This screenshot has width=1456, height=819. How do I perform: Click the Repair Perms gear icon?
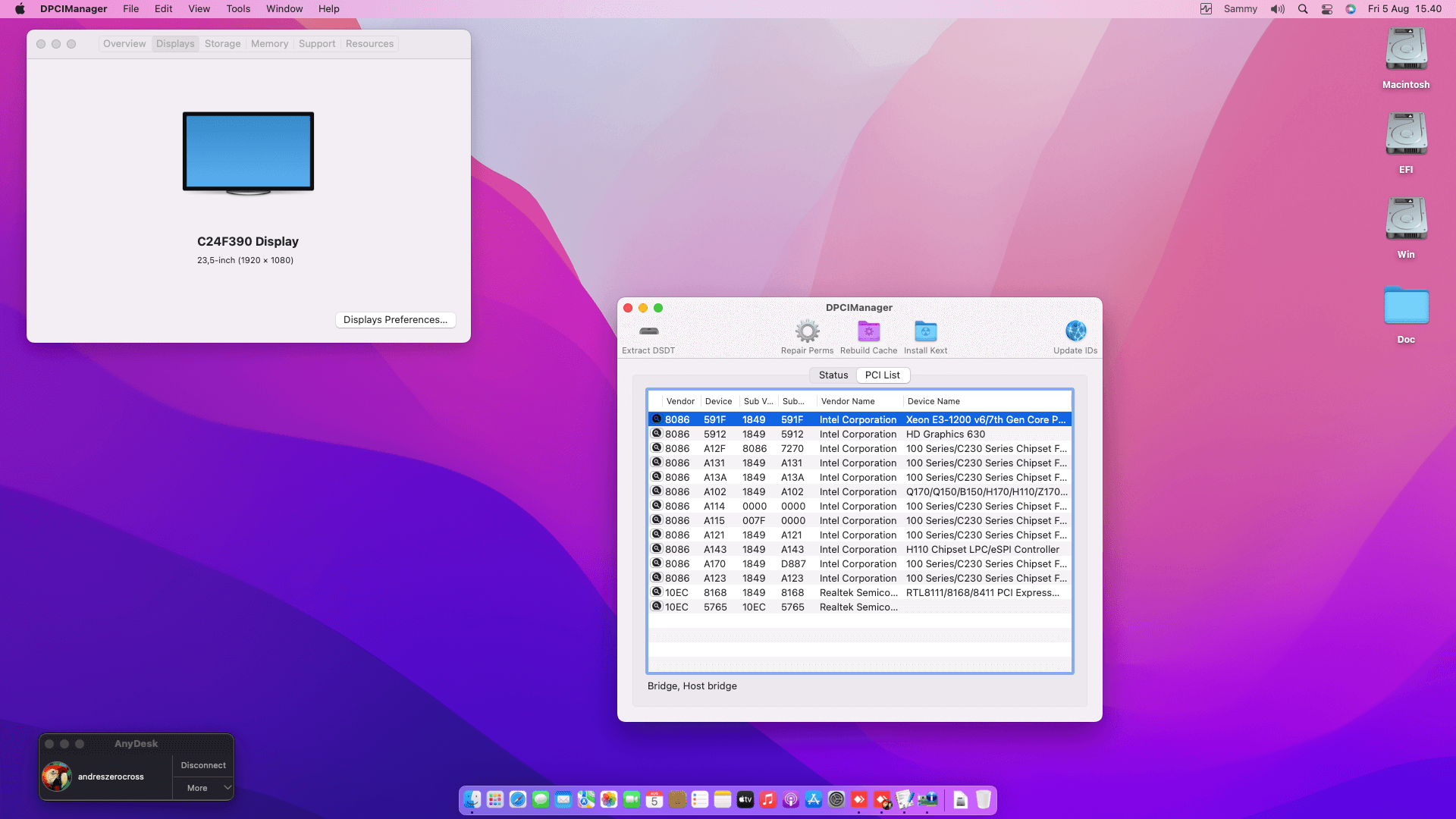click(807, 331)
